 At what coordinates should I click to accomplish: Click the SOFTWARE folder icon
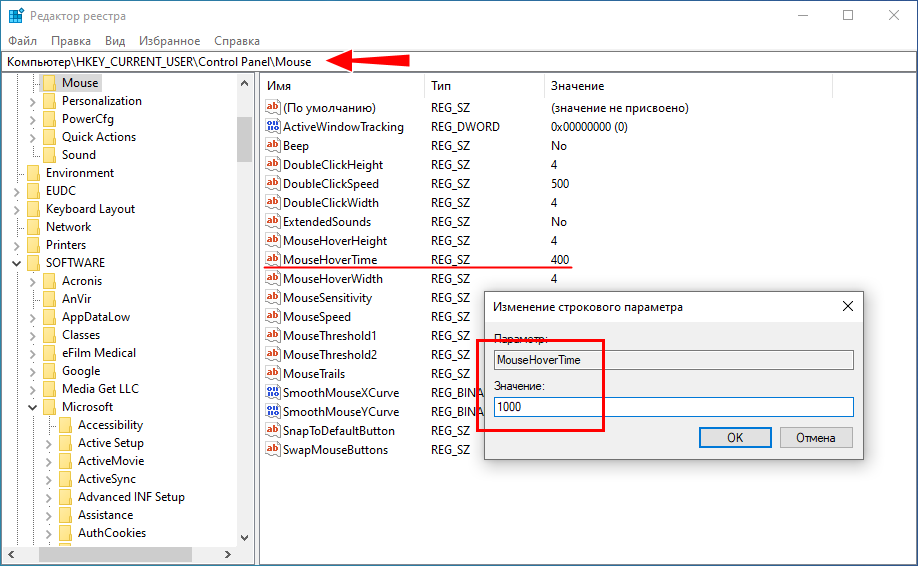click(33, 263)
